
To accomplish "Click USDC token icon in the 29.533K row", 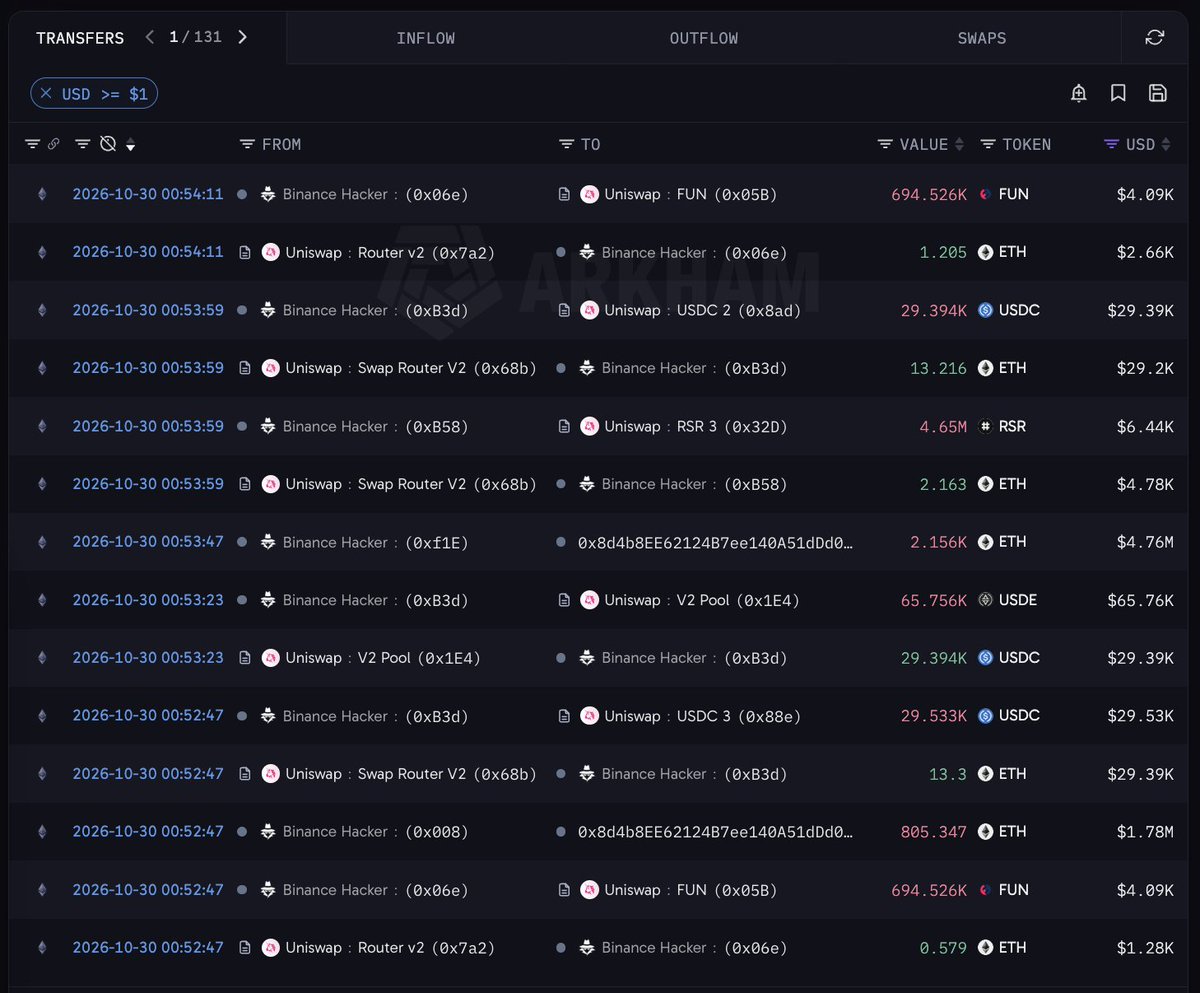I will pos(985,716).
